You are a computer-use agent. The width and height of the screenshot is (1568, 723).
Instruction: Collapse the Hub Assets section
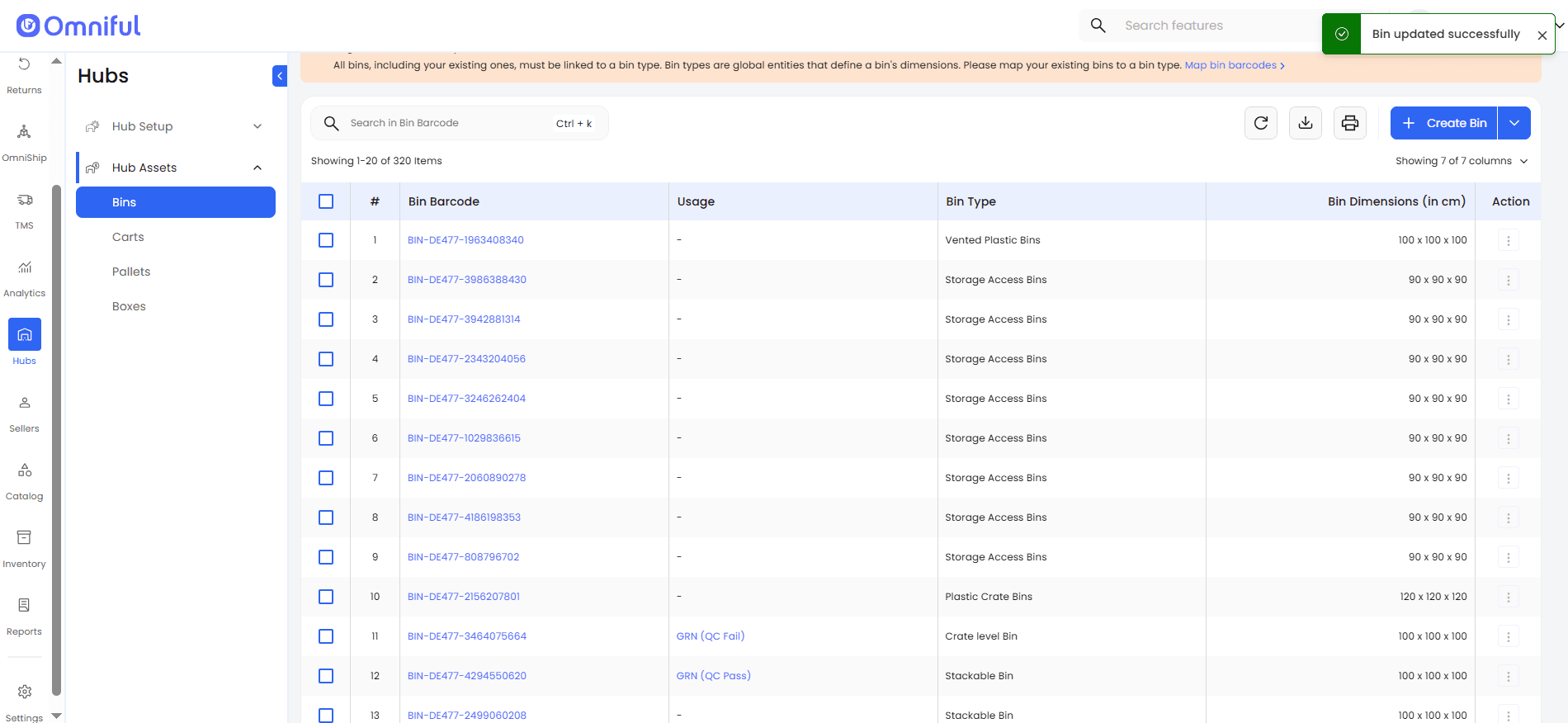tap(176, 168)
